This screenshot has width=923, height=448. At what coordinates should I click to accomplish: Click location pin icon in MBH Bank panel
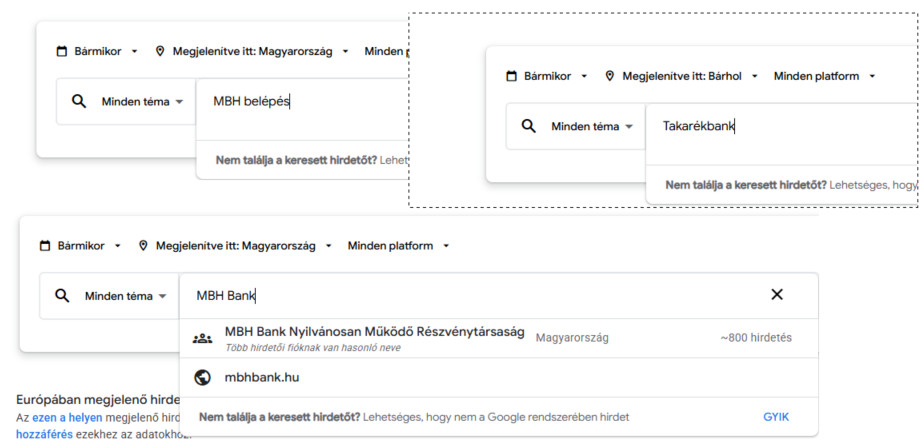pyautogui.click(x=143, y=245)
